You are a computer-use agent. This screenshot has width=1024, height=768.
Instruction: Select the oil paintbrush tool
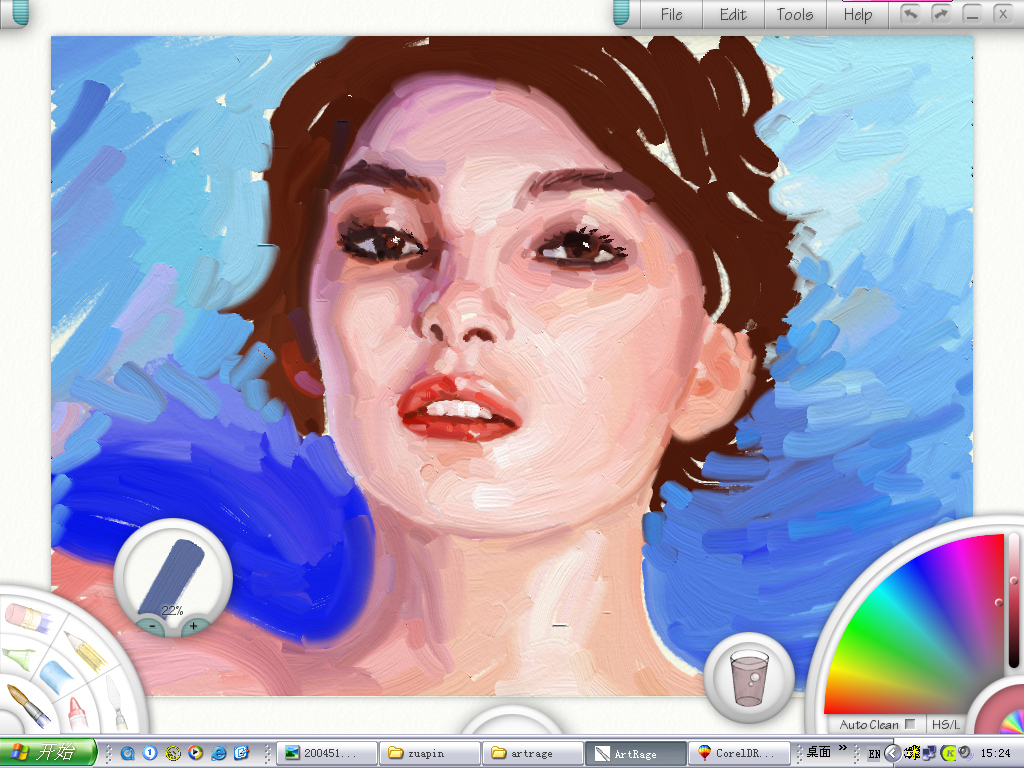pyautogui.click(x=27, y=705)
